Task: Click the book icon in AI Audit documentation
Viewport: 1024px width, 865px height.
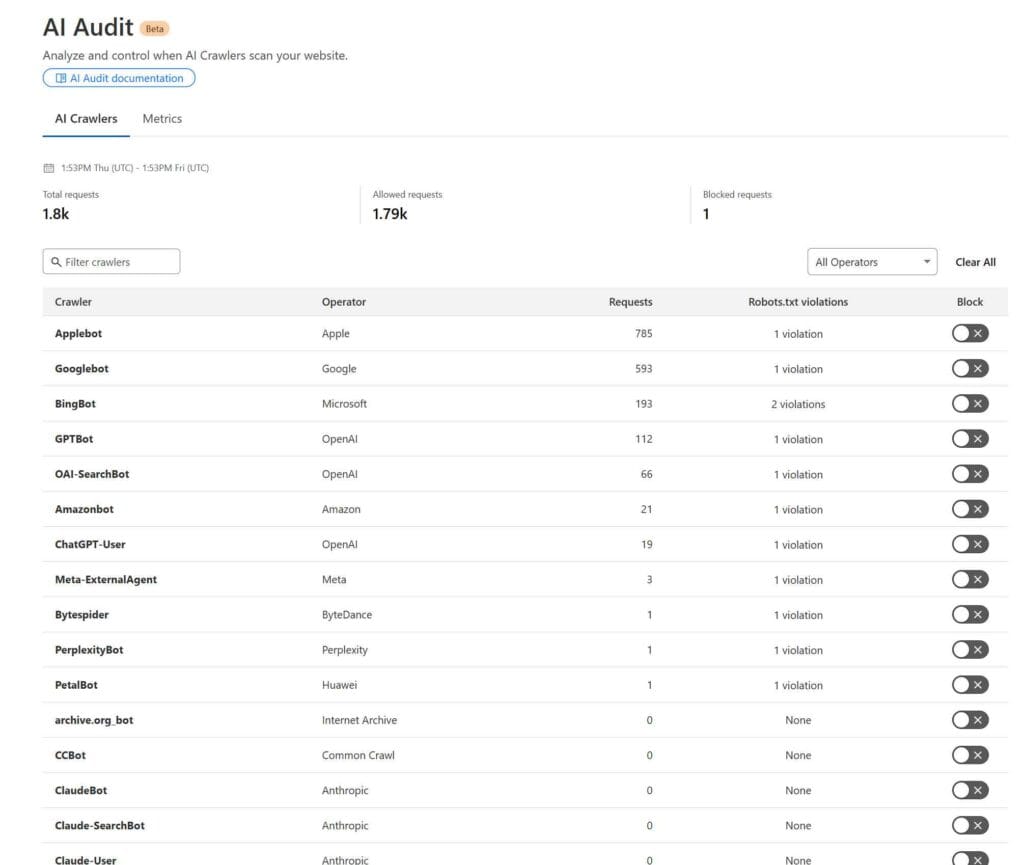Action: tap(60, 78)
